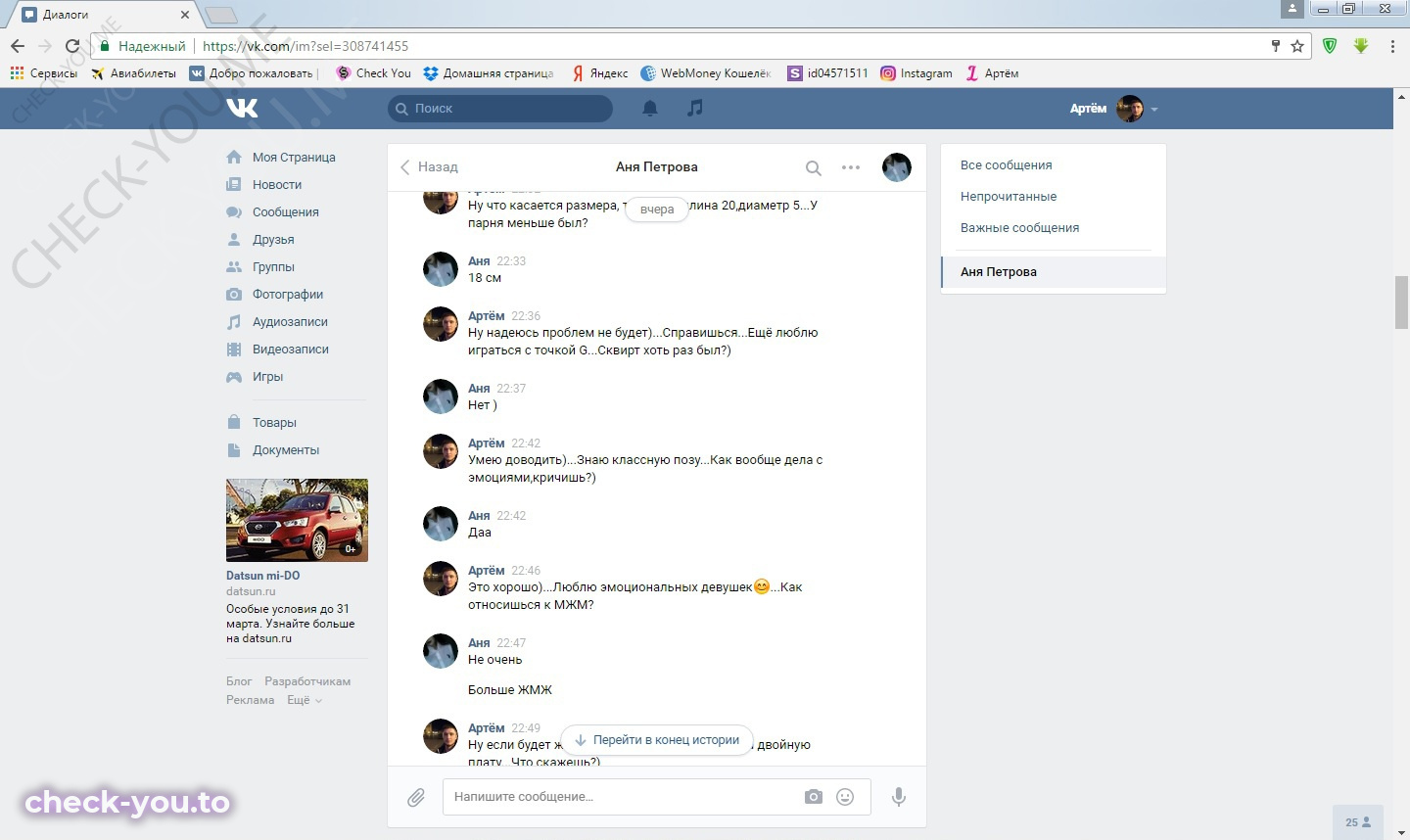The height and width of the screenshot is (840, 1410).
Task: Open Товары in the sidebar
Action: click(274, 422)
